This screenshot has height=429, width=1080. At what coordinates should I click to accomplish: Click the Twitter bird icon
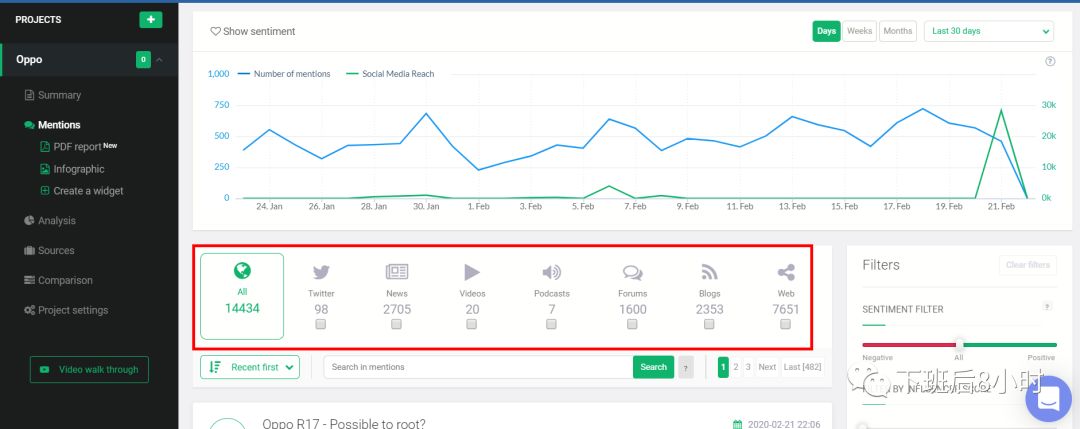(321, 273)
